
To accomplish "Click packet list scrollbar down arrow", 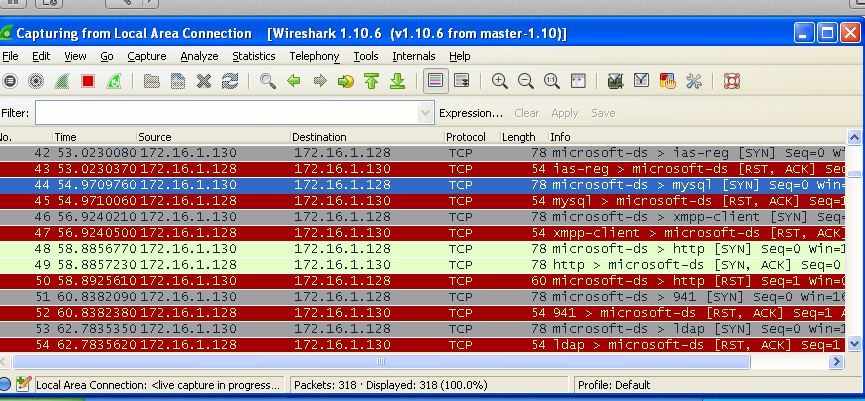I will point(854,344).
